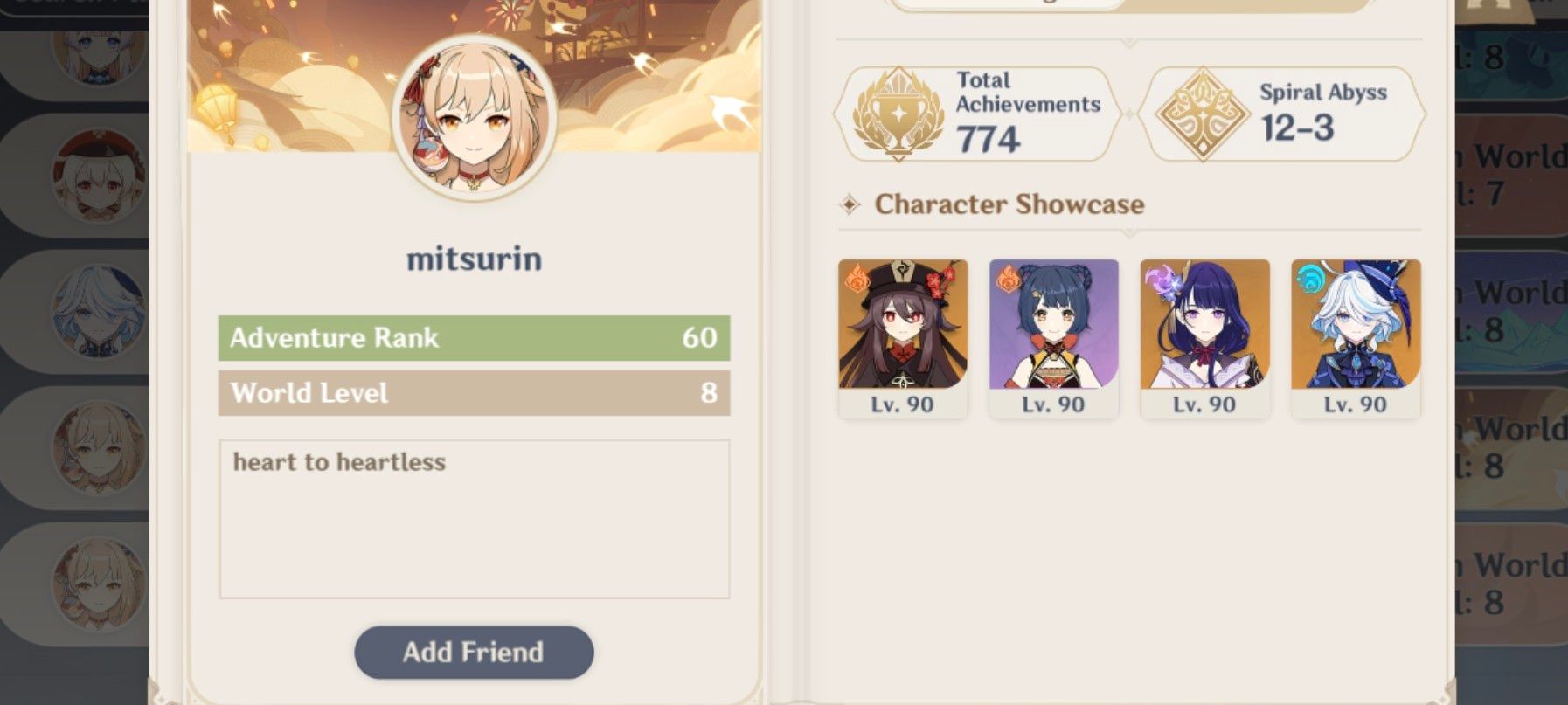Screen dimensions: 1568x705
Task: Select the Furina avatar in the left player list
Action: click(x=98, y=312)
